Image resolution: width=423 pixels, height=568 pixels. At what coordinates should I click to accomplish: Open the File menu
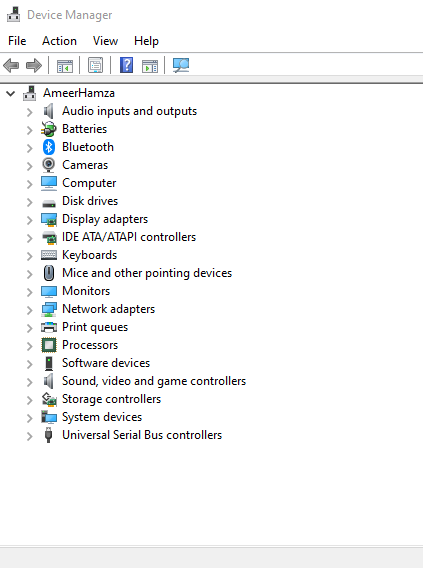[17, 41]
